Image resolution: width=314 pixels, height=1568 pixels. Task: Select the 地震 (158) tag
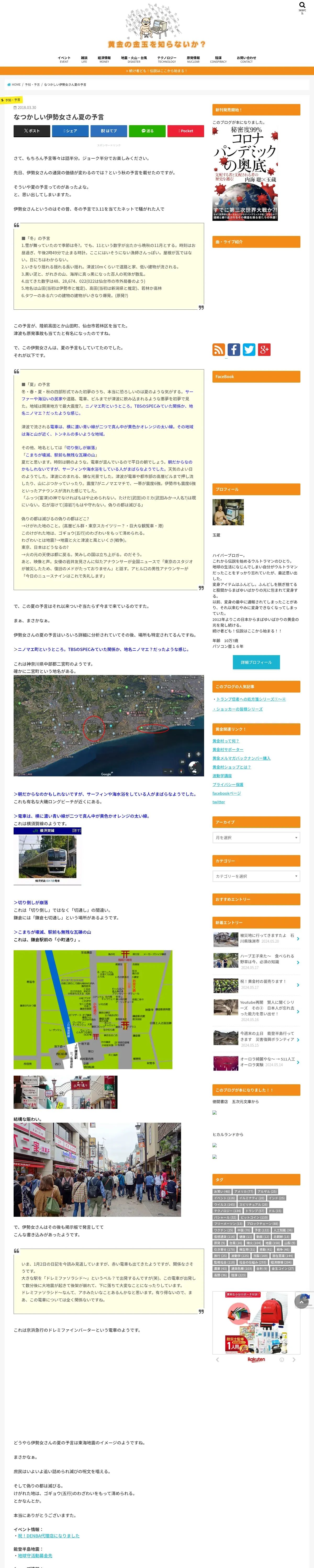click(273, 1243)
